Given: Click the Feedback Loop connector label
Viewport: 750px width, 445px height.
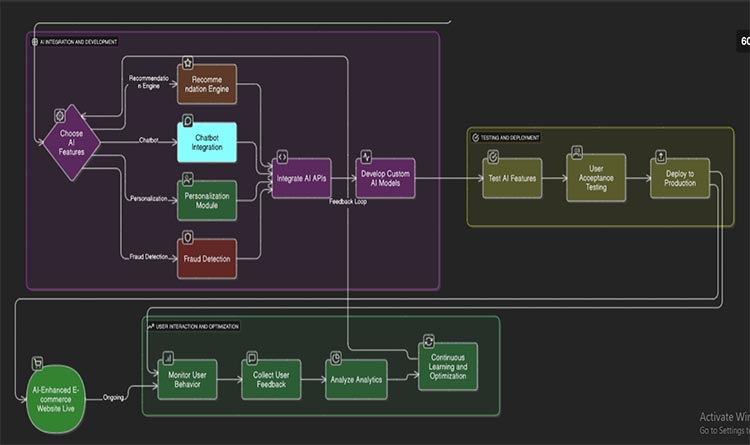Looking at the screenshot, I should click(350, 201).
